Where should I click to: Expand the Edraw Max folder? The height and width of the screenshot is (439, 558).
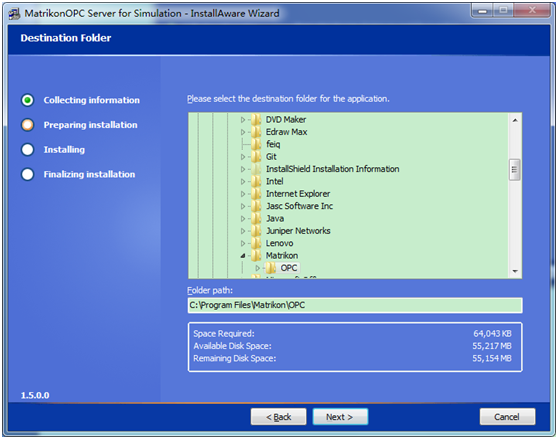coord(243,132)
